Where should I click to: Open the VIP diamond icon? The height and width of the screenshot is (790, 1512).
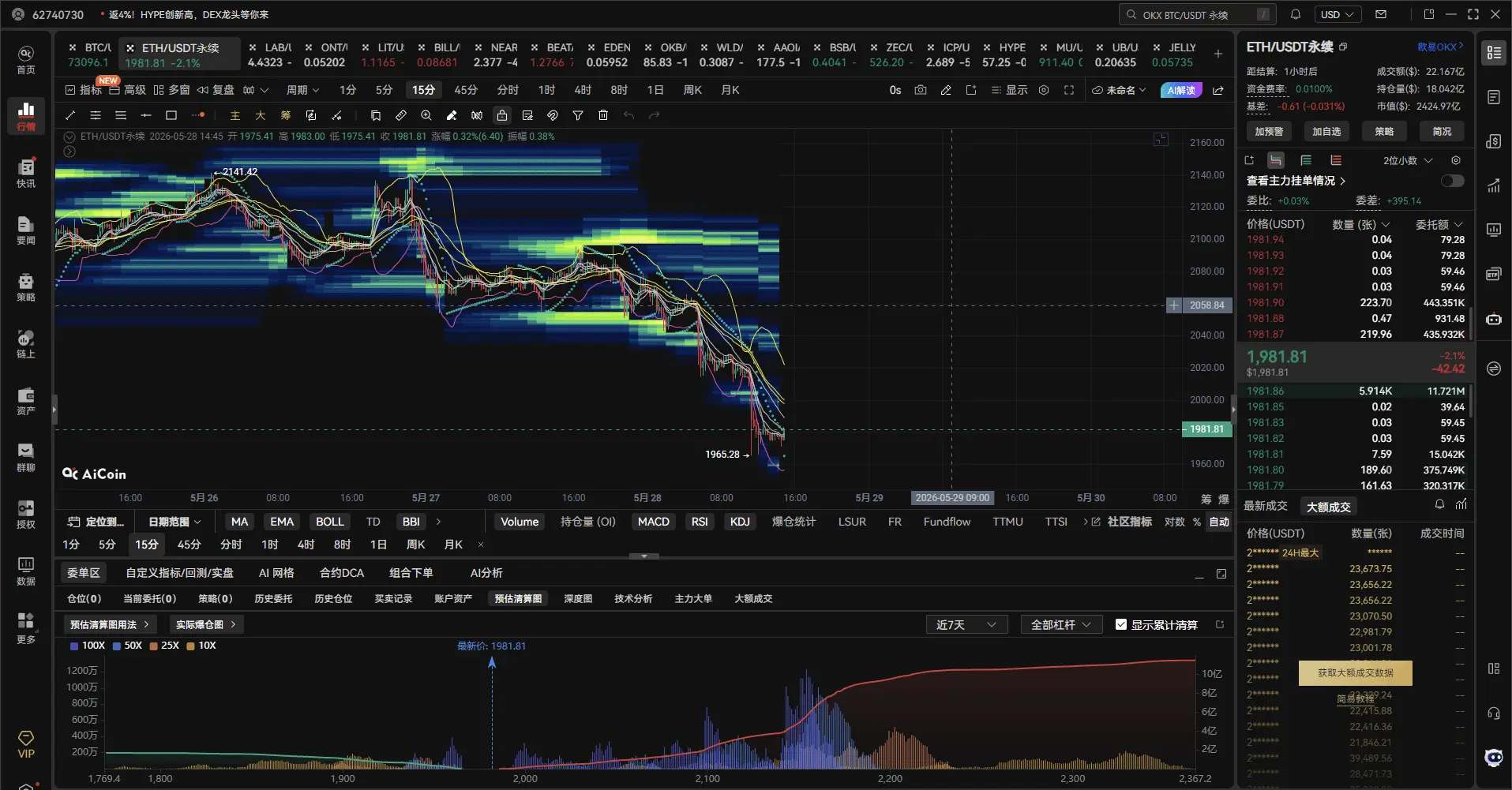pos(26,743)
